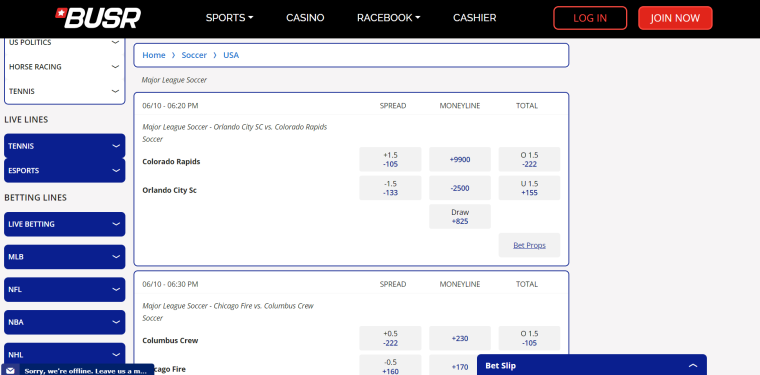760x375 pixels.
Task: Click the Major League Soccer heading
Action: (174, 80)
